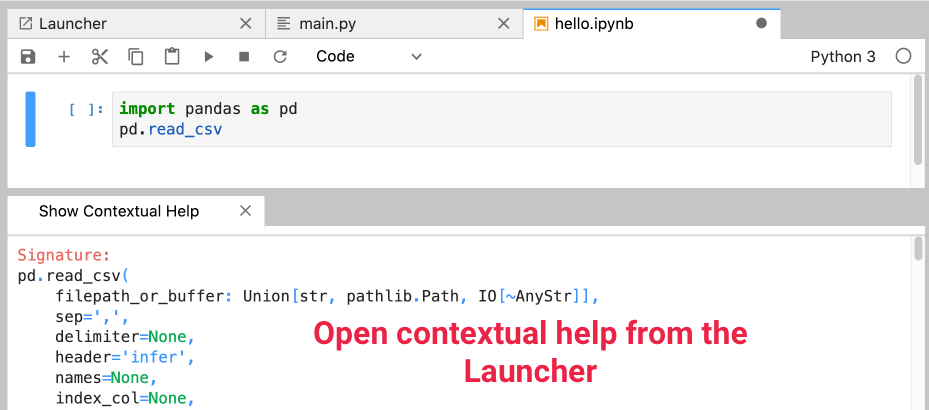Close the Show Contextual Help tab
The height and width of the screenshot is (410, 929).
(x=245, y=211)
